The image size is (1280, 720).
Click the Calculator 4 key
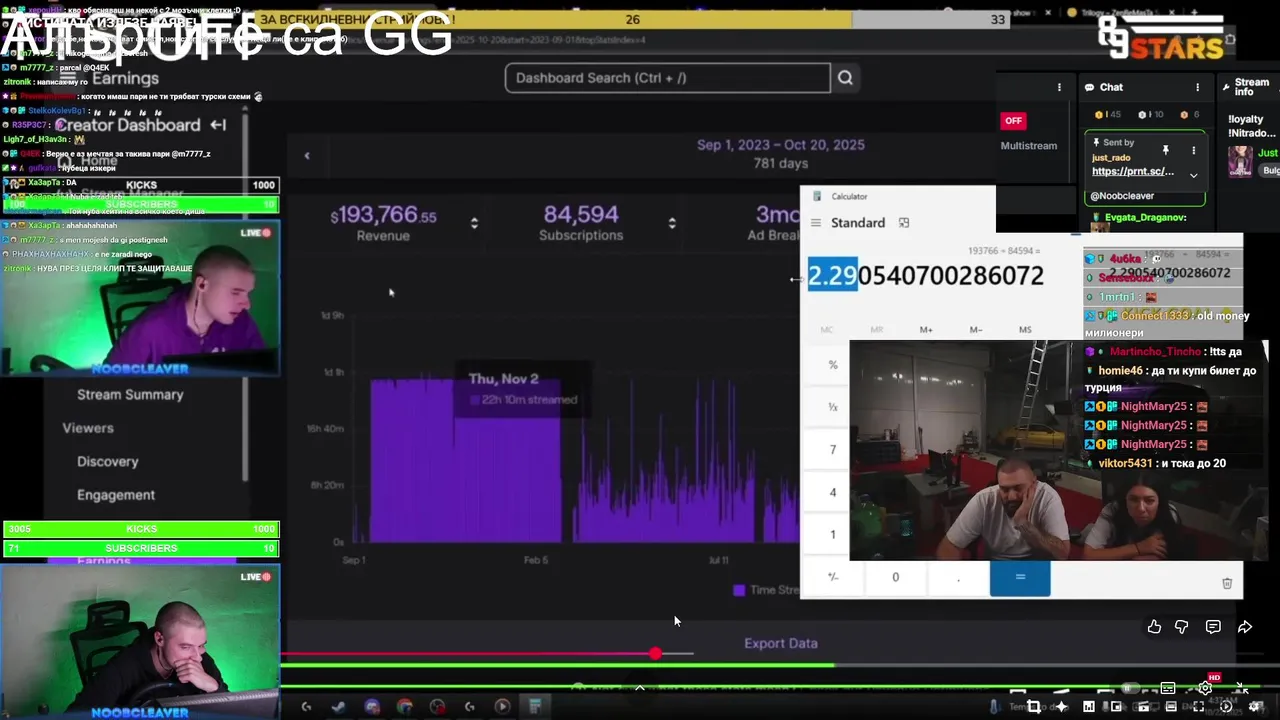832,492
